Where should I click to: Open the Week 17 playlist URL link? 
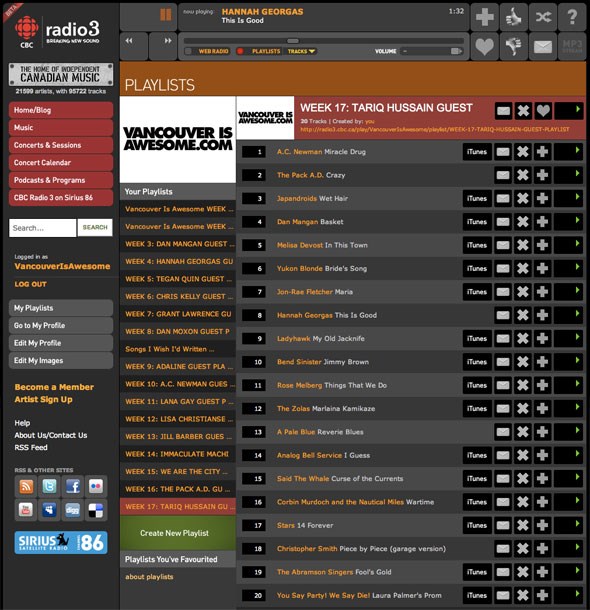click(x=435, y=129)
